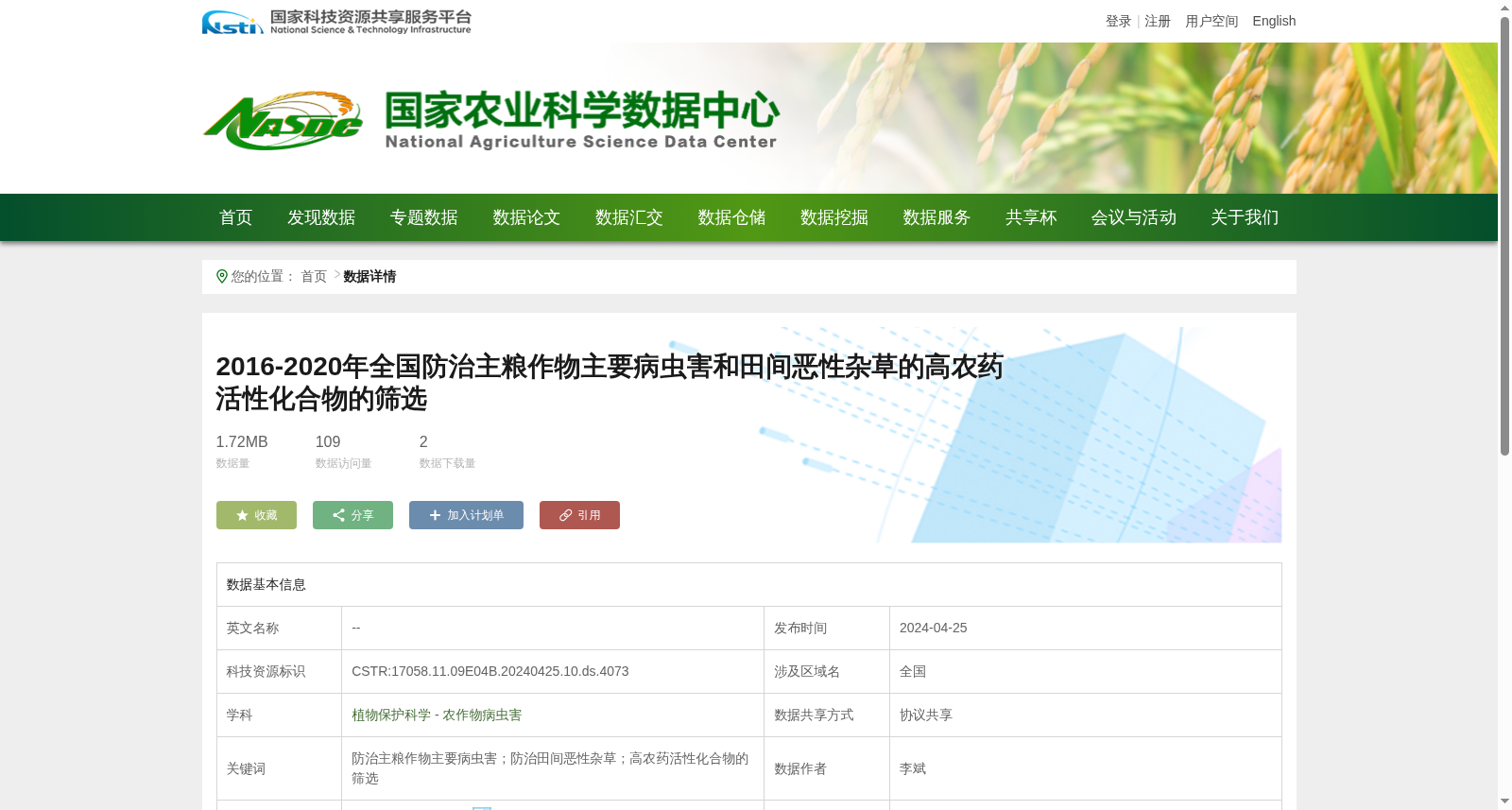1512x810 pixels.
Task: Click the 协议共享 sharing mode cell
Action: coord(1085,715)
